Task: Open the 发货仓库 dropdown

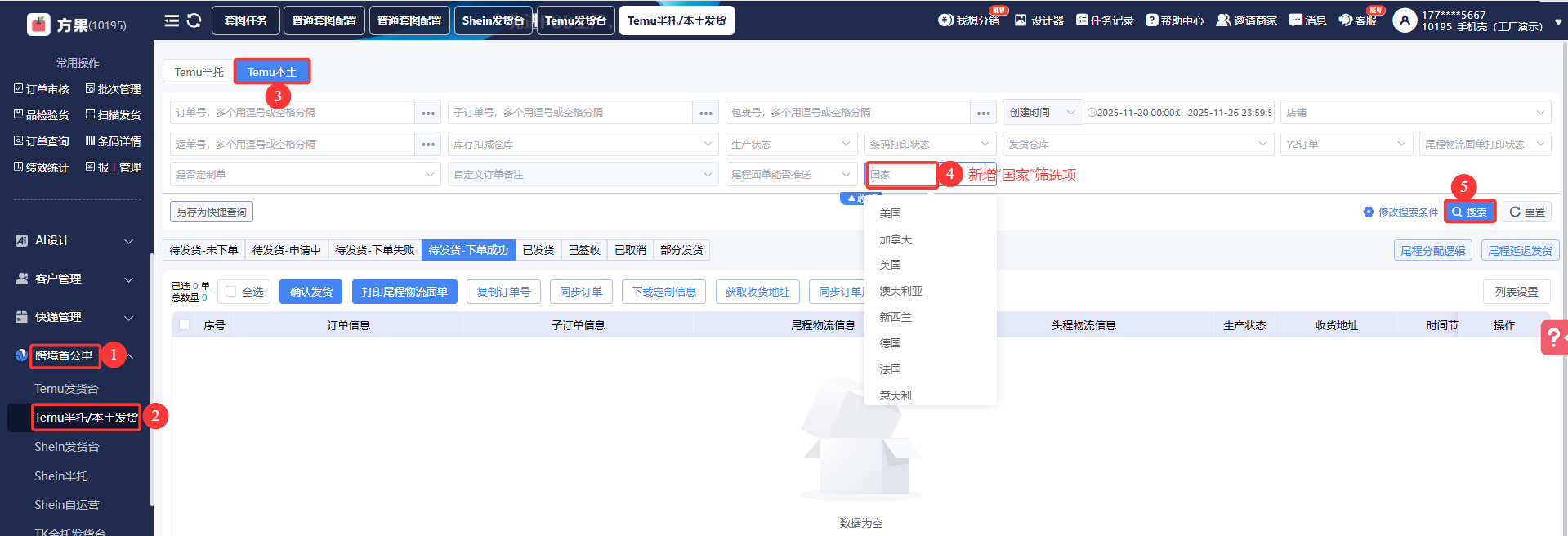Action: click(1138, 145)
